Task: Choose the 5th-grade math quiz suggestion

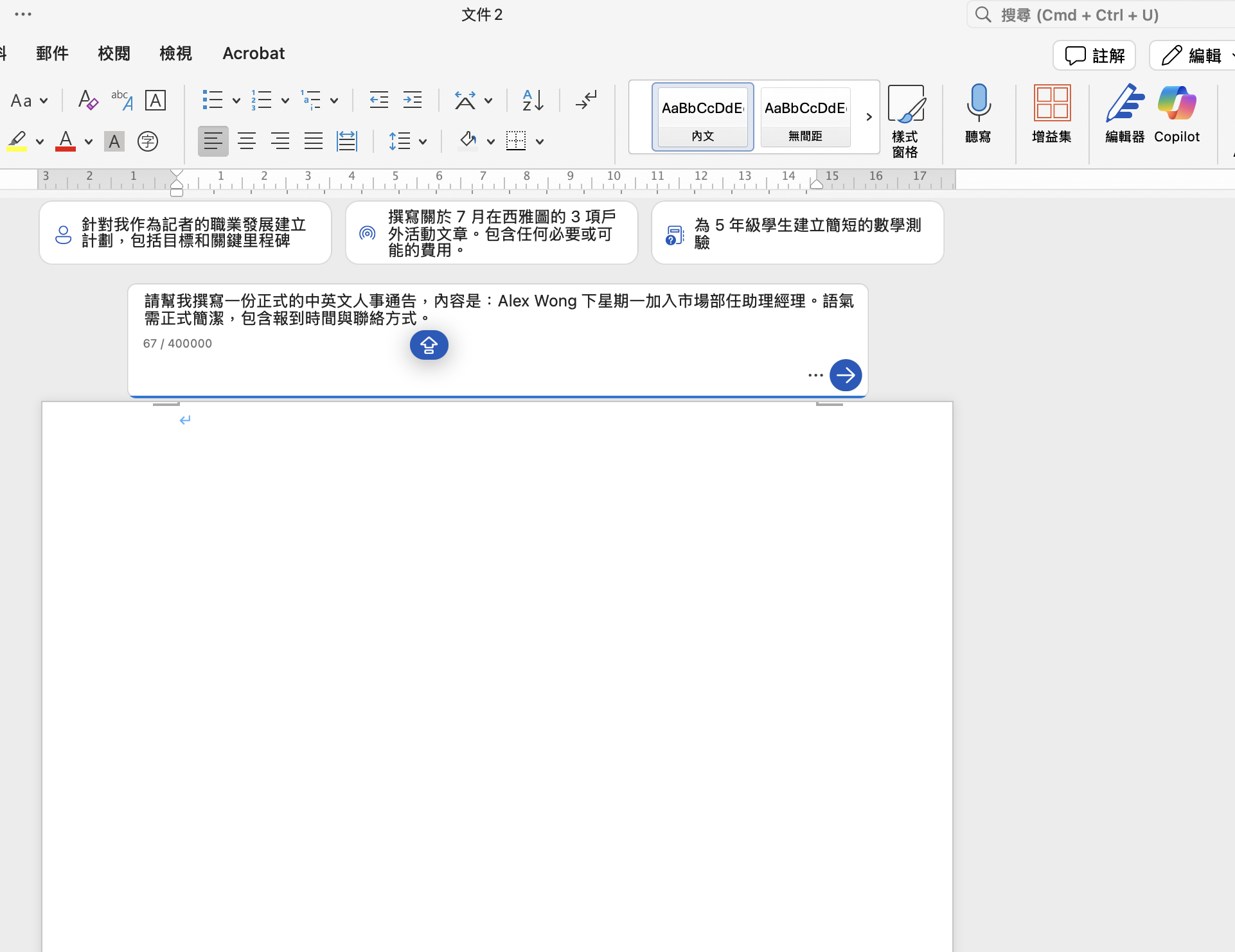Action: [797, 233]
